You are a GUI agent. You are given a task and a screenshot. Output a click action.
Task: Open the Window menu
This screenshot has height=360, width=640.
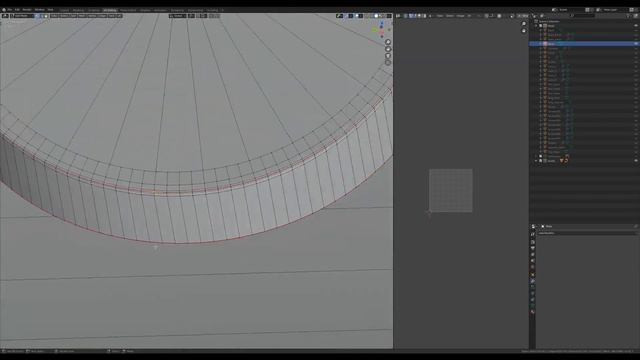[x=40, y=9]
